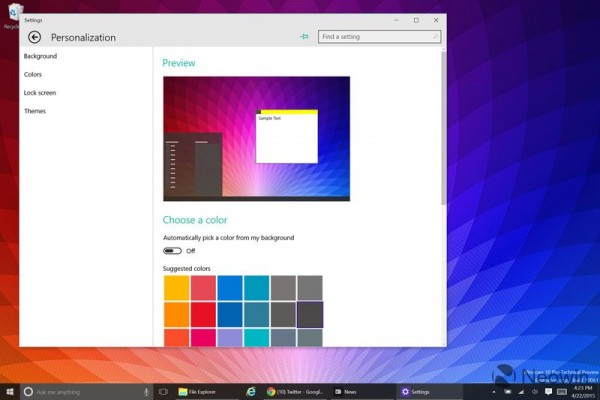Click the pin icon beside search box
600x400 pixels.
pyautogui.click(x=305, y=37)
